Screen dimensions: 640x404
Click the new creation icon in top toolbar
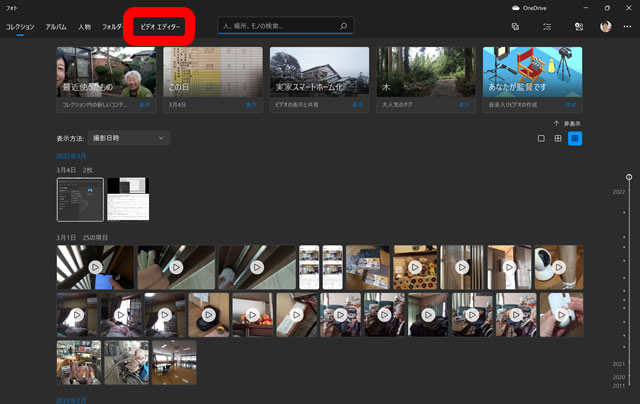pos(515,27)
